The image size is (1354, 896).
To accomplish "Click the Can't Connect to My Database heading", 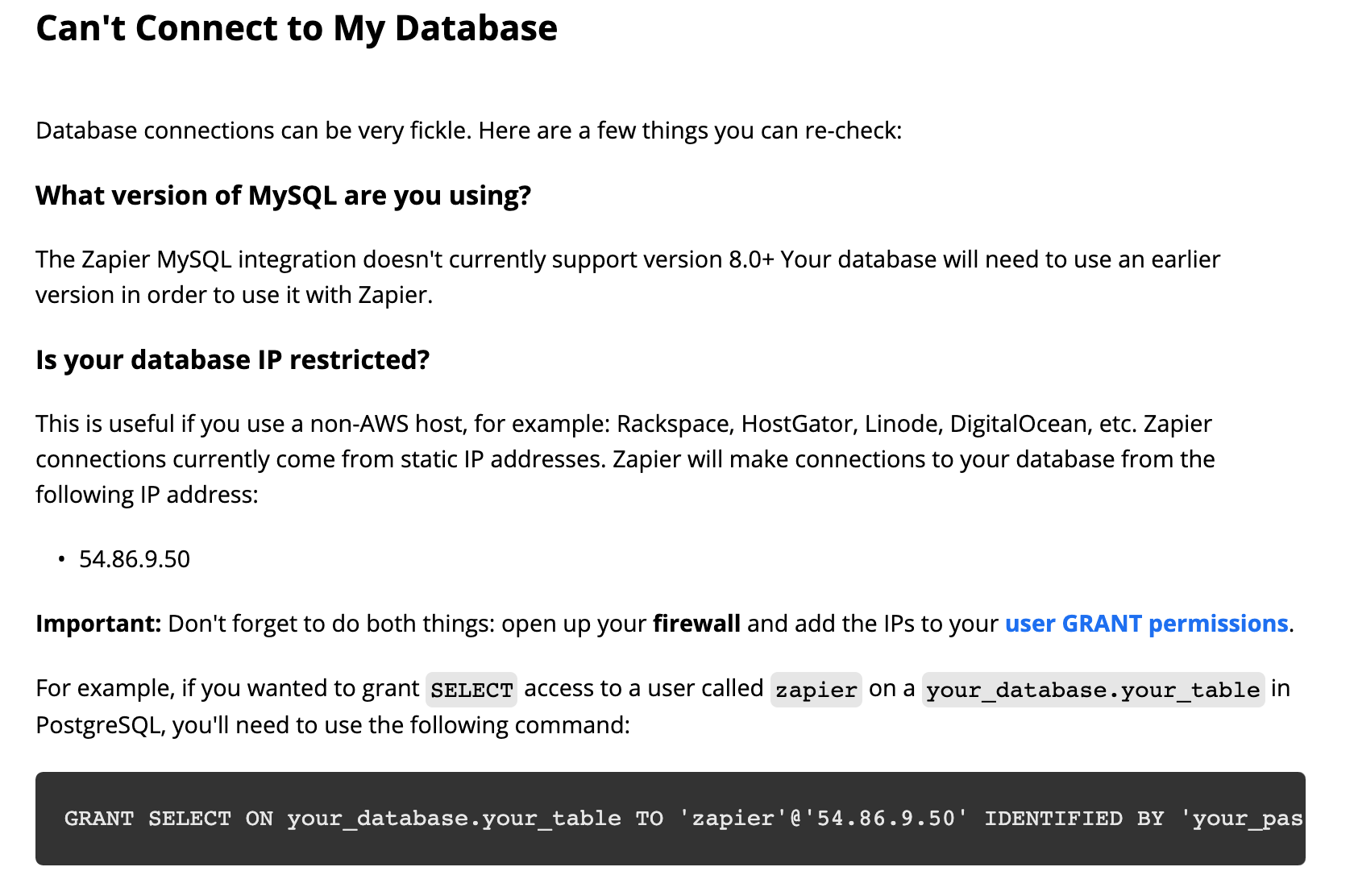I will pyautogui.click(x=297, y=28).
